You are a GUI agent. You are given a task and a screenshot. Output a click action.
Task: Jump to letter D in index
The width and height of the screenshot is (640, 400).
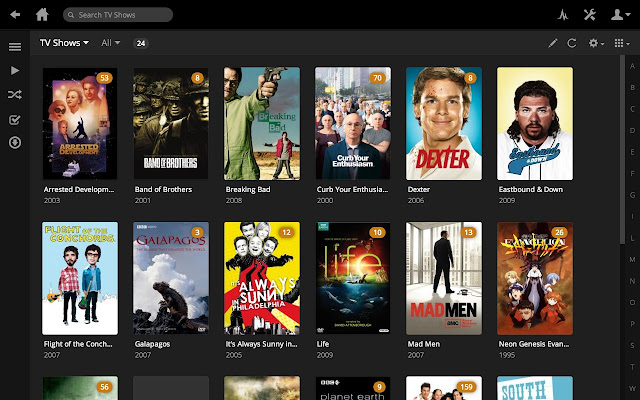point(632,131)
